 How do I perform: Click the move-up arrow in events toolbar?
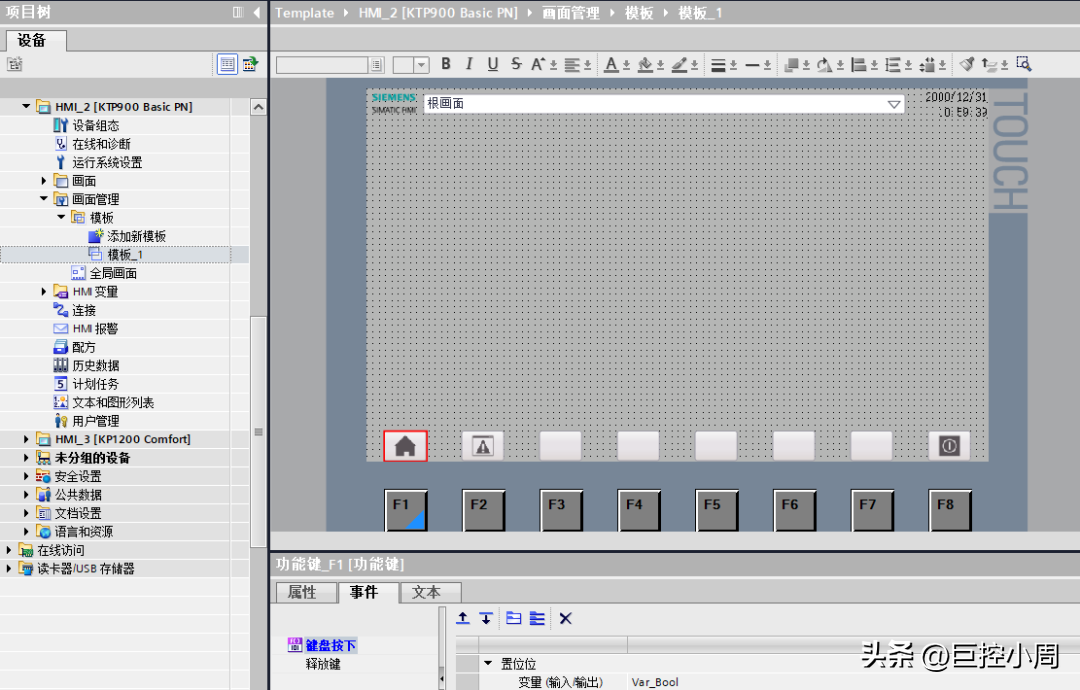pos(463,619)
